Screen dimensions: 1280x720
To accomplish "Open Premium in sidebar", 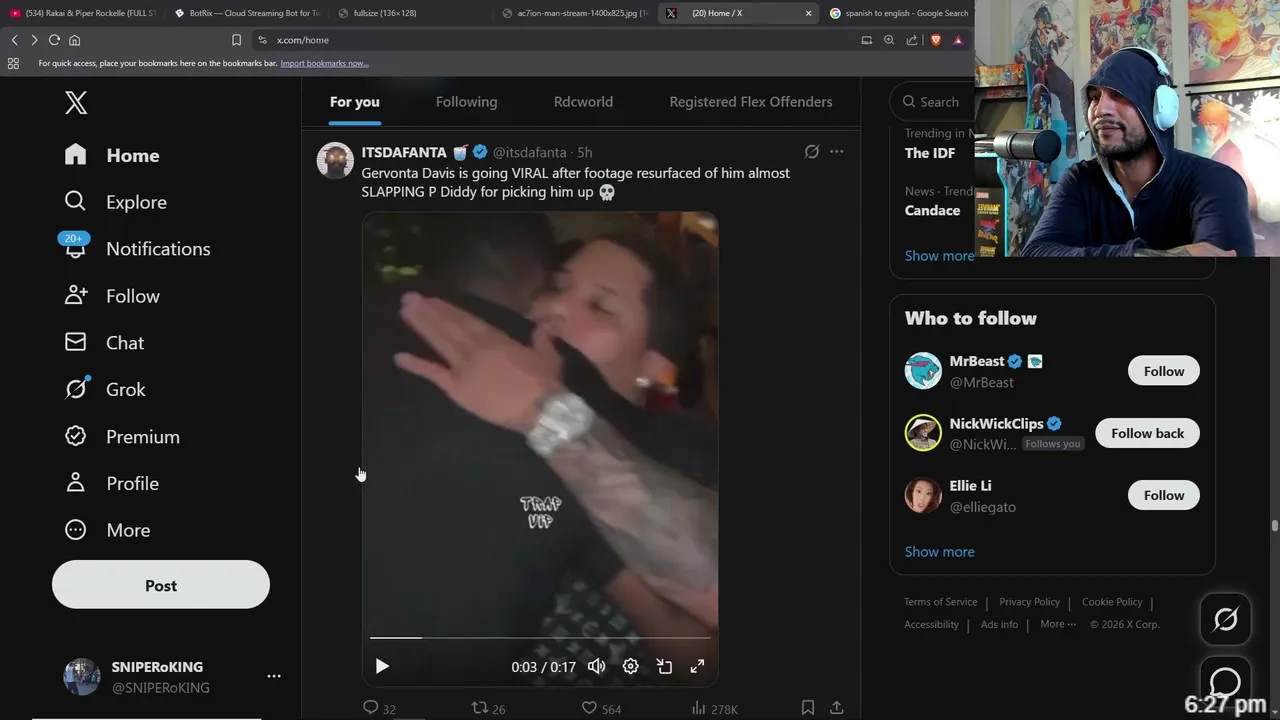I will (122, 437).
